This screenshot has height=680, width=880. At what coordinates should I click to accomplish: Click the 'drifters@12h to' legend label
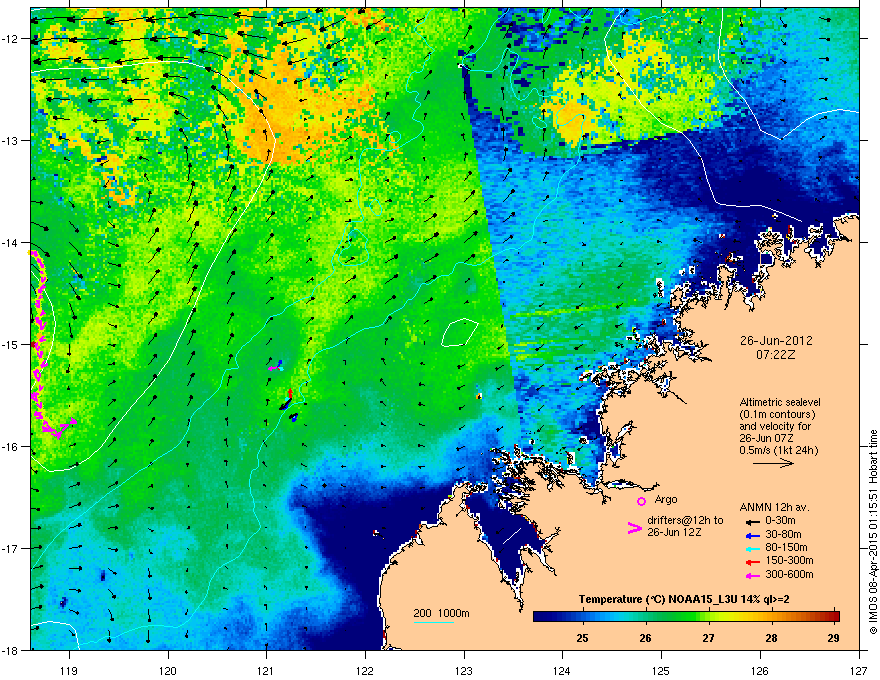685,521
